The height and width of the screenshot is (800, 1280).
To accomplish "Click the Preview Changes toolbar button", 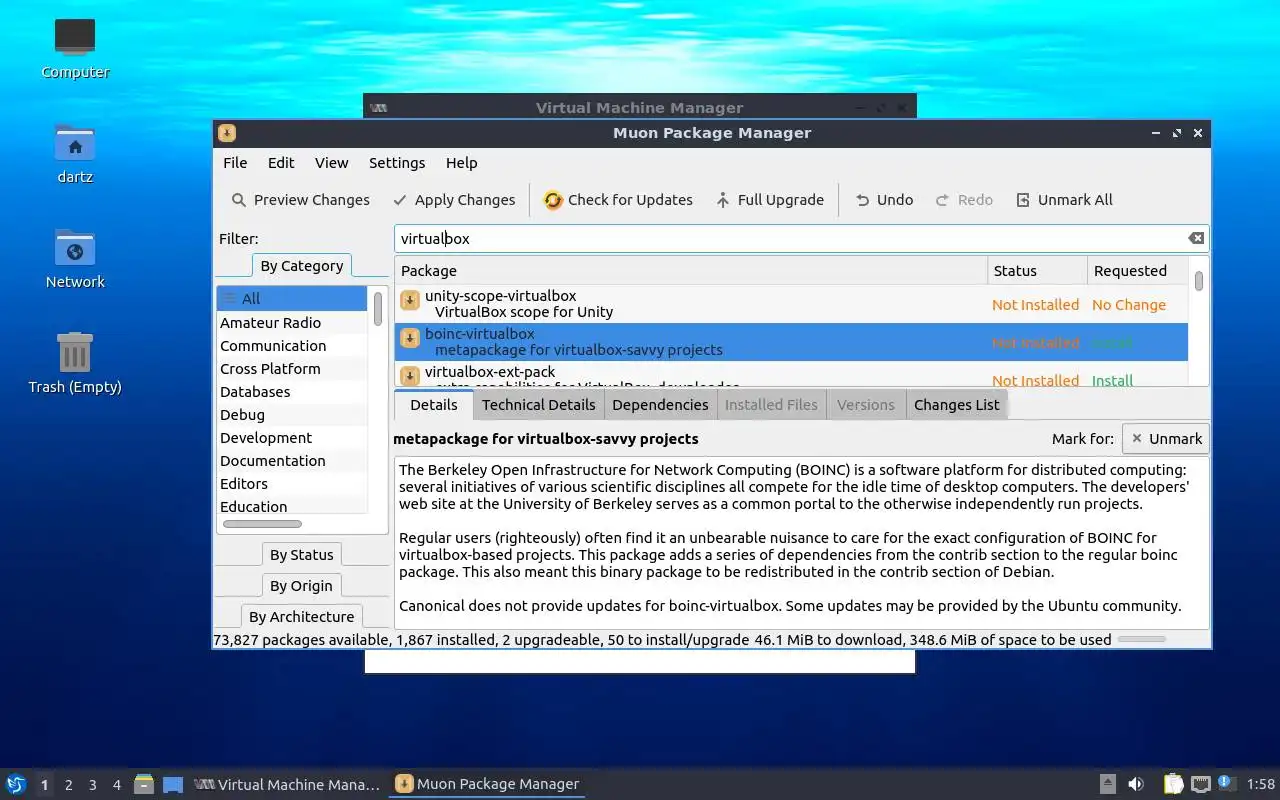I will point(300,200).
